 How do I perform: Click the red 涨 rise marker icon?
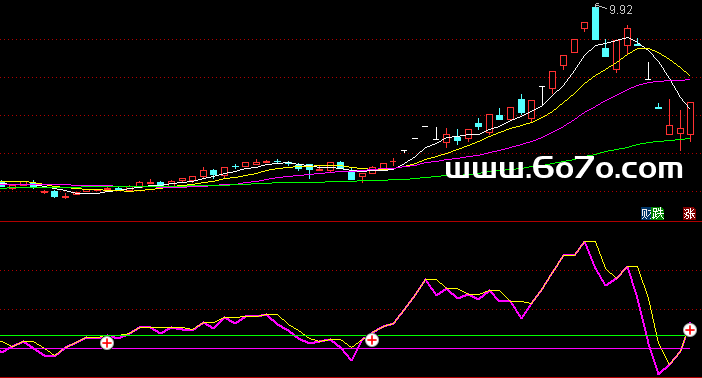pos(689,214)
